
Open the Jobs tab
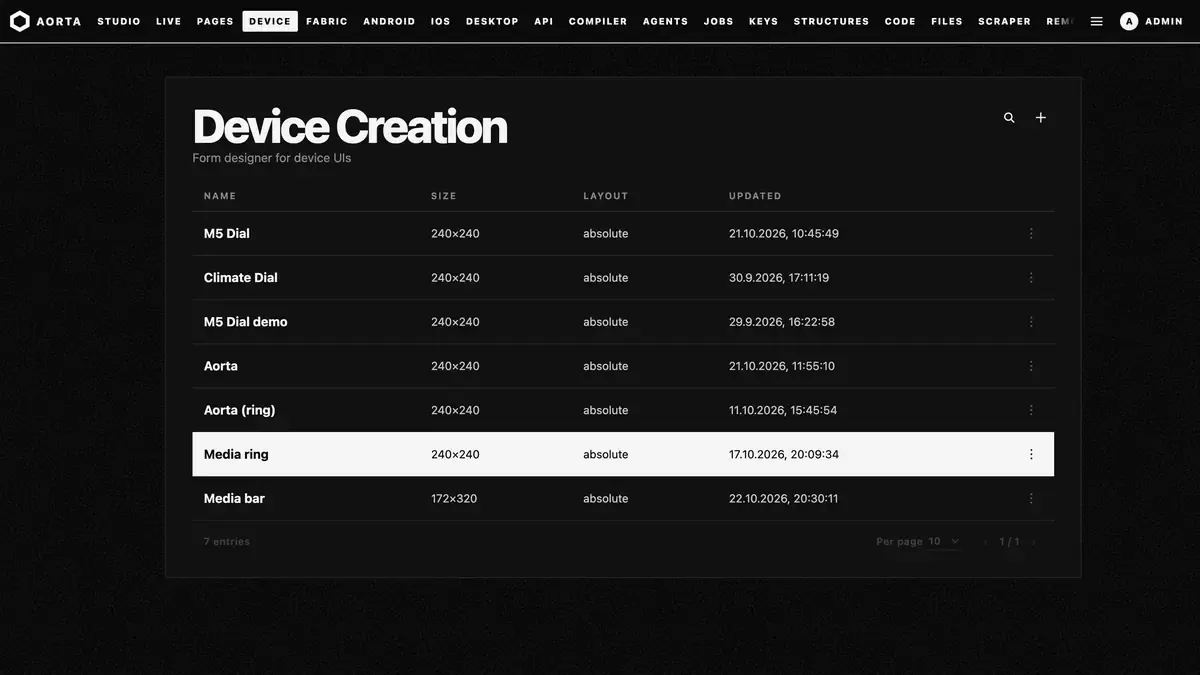(718, 21)
